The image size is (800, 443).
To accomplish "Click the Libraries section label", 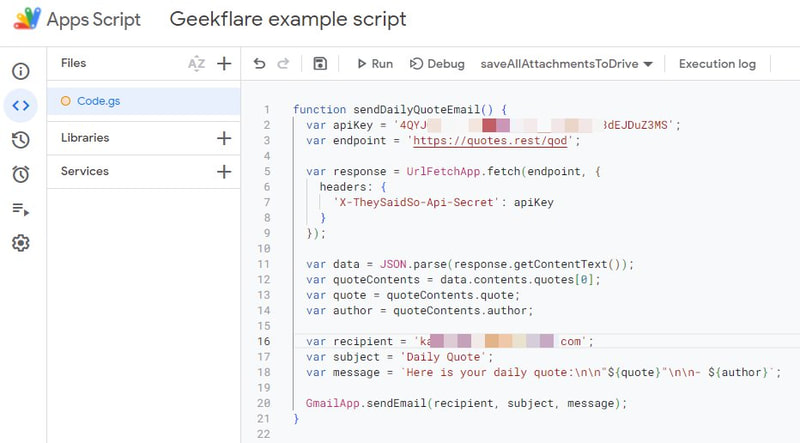I will coord(85,138).
